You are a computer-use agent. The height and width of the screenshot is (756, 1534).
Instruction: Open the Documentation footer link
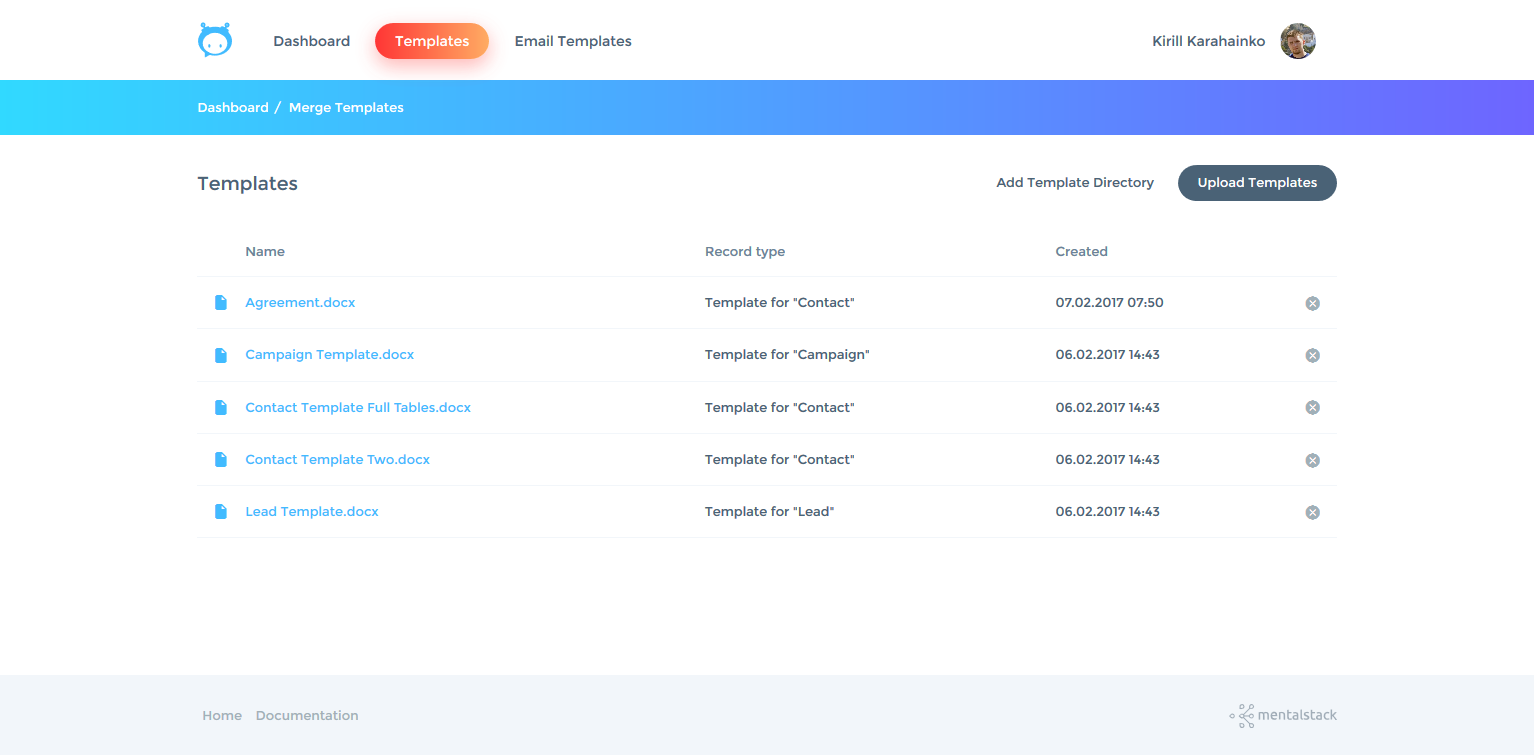point(307,716)
